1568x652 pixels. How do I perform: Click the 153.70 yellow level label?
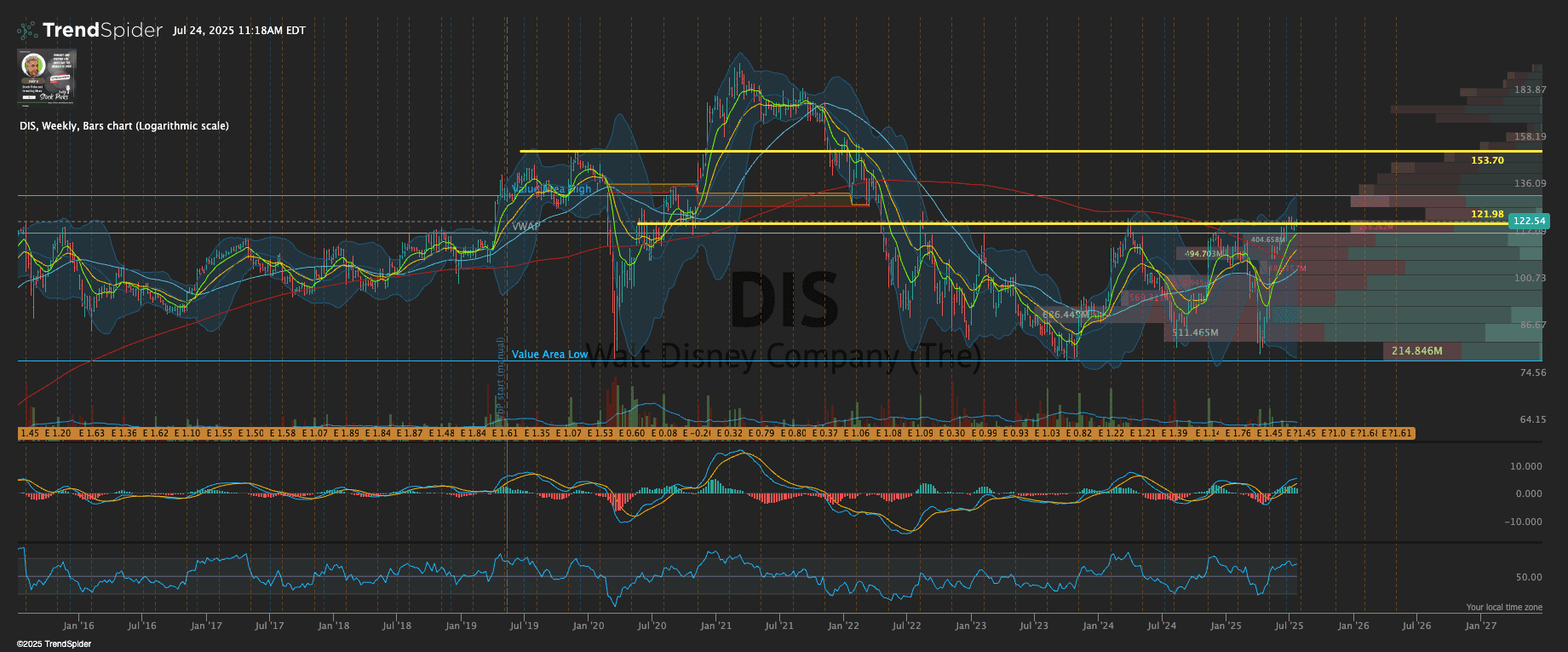pyautogui.click(x=1487, y=160)
